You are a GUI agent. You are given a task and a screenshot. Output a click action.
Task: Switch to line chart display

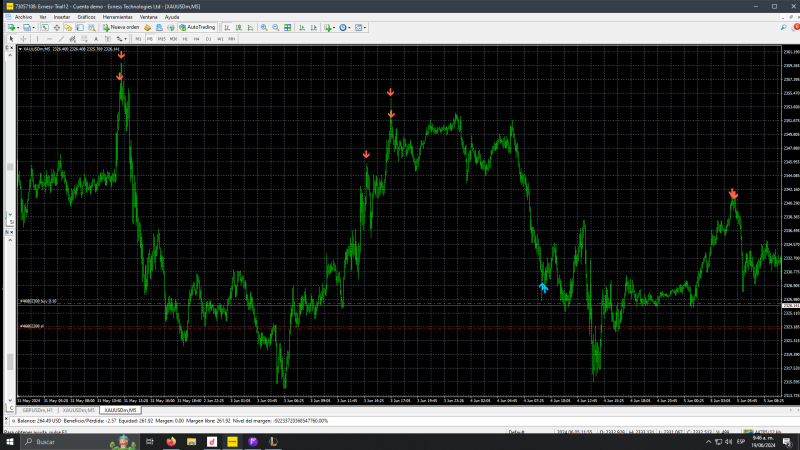click(251, 28)
